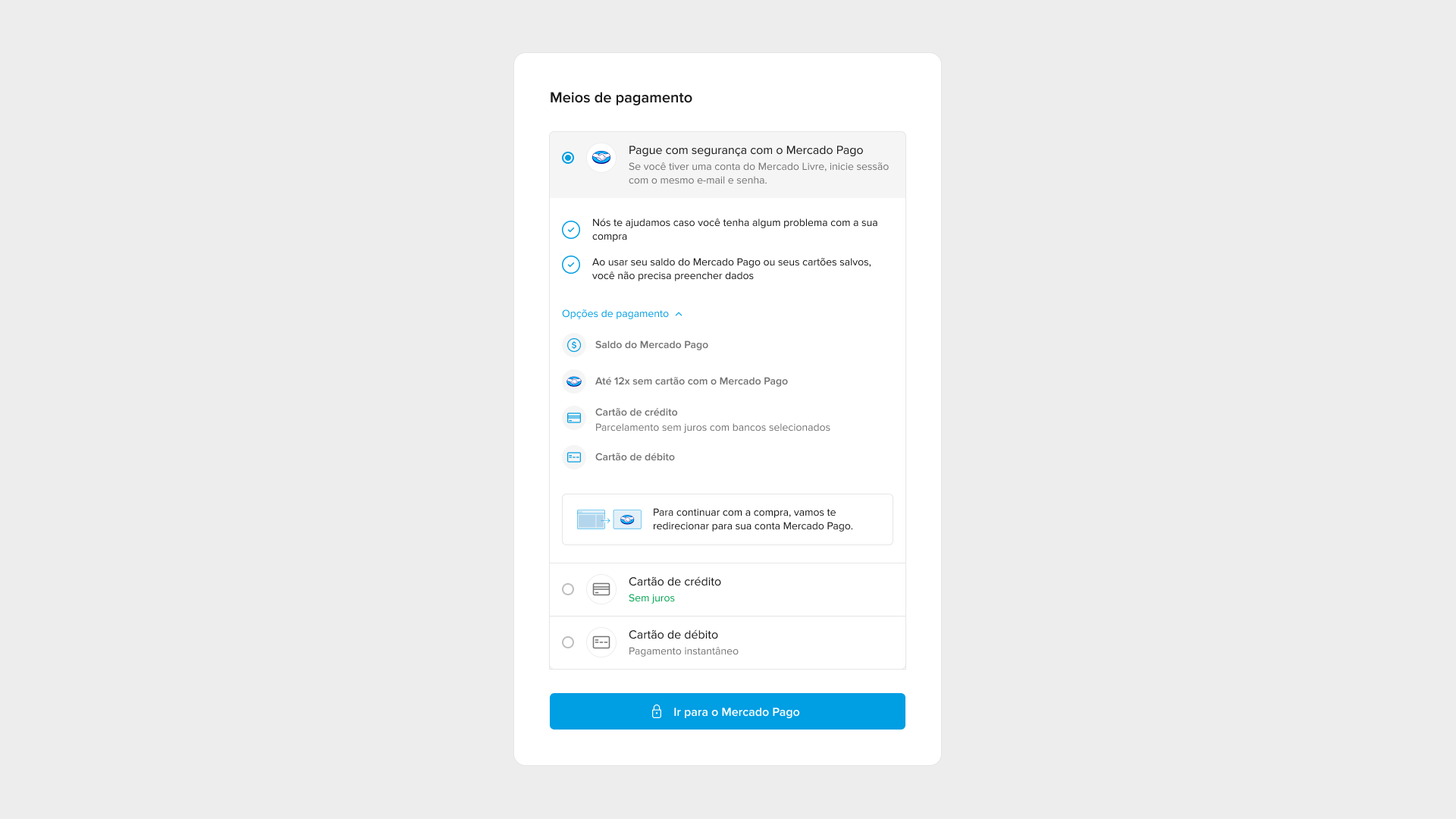The width and height of the screenshot is (1456, 819).
Task: Click the Saldo do Mercado Pago dollar icon
Action: point(573,345)
